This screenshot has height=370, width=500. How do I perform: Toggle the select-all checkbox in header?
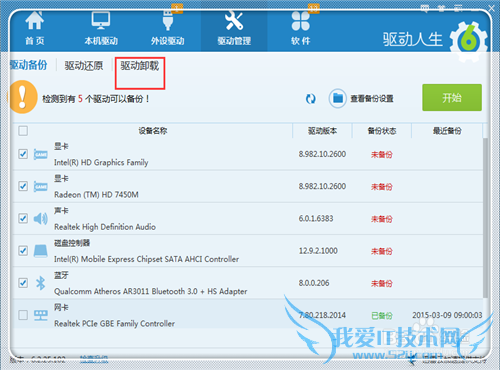23,131
